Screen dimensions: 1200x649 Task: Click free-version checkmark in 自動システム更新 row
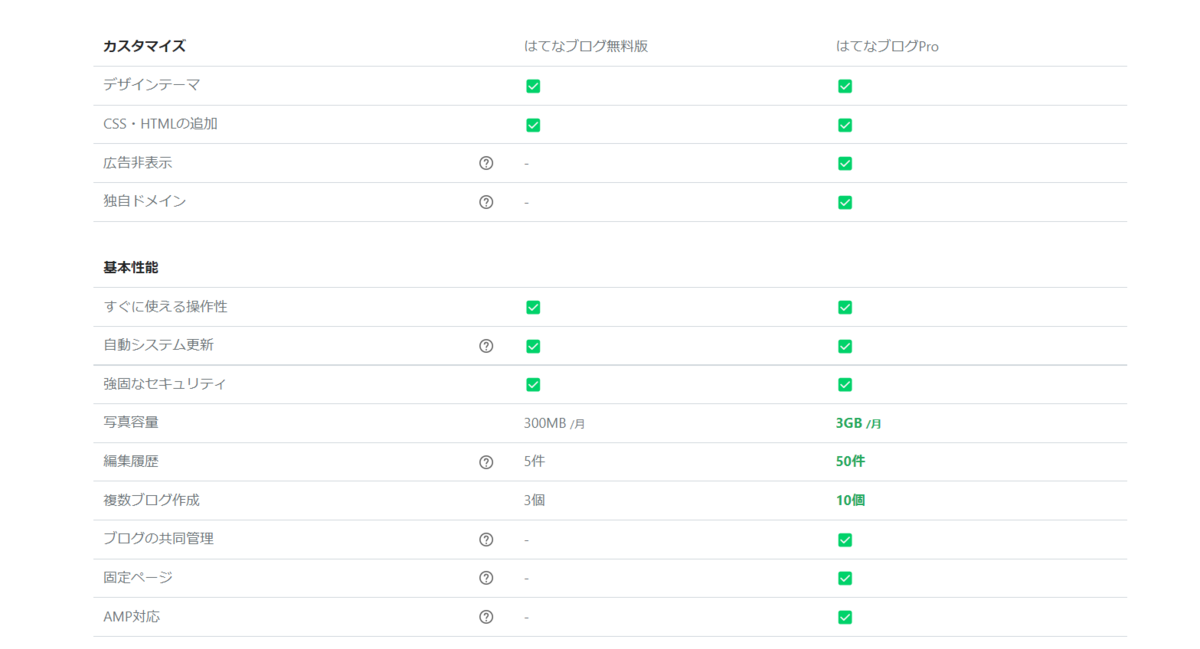(533, 346)
